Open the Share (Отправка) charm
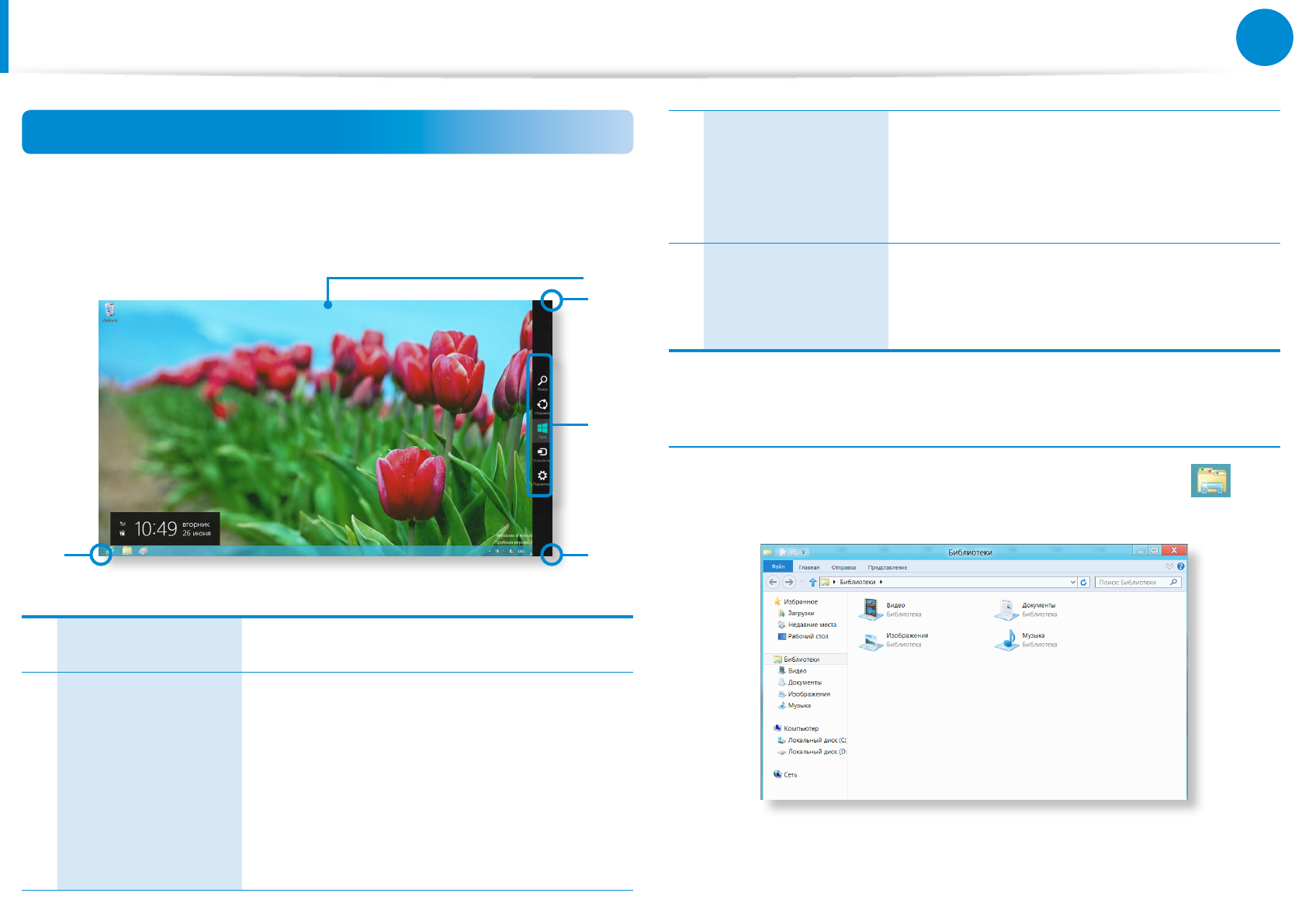The image size is (1302, 924). (542, 404)
